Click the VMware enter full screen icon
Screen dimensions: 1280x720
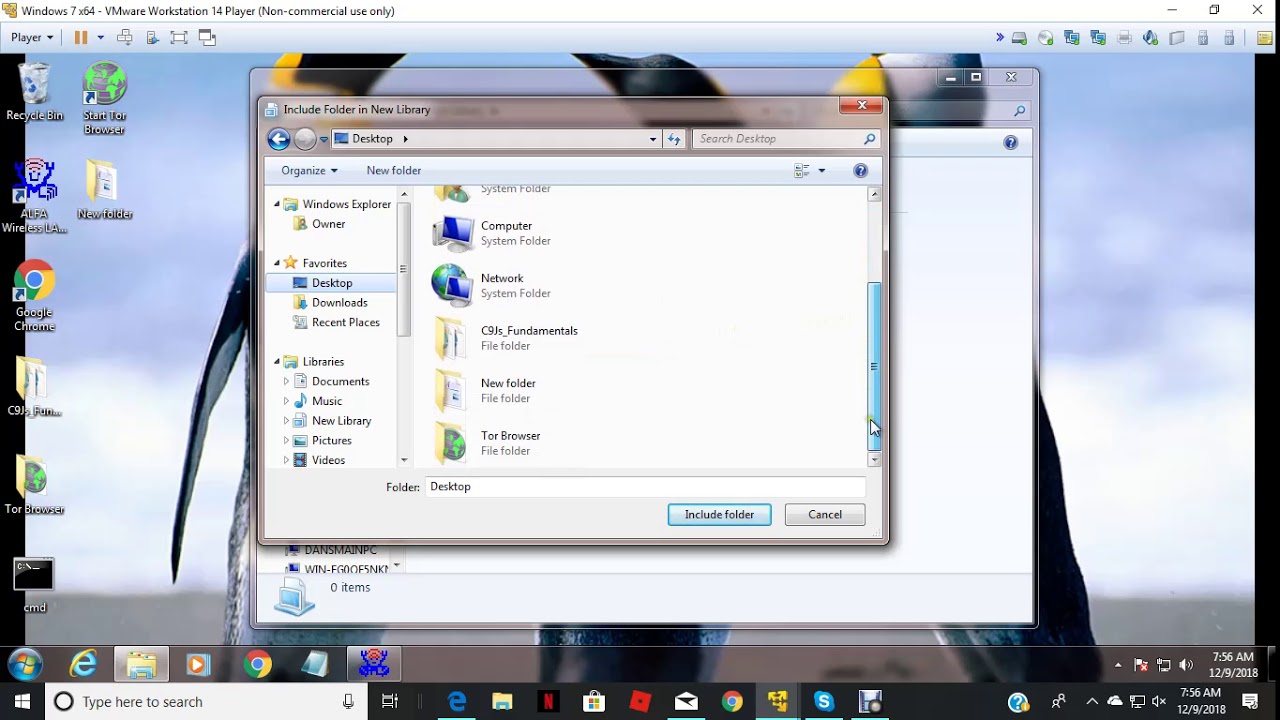[179, 37]
